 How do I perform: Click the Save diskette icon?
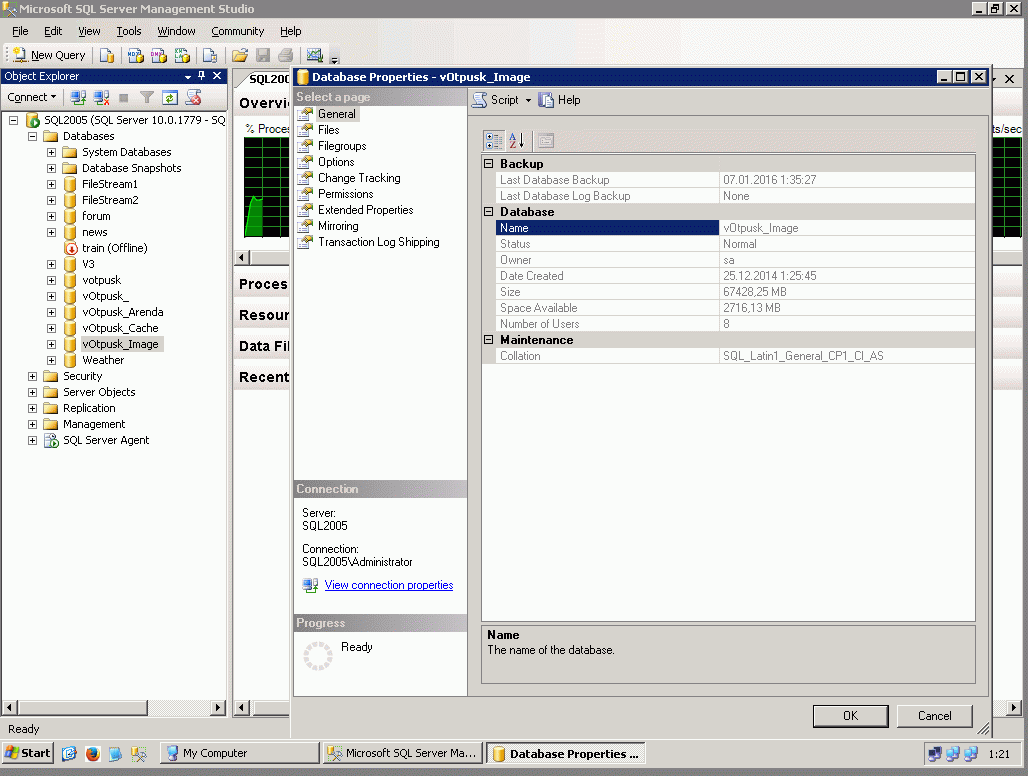[x=263, y=56]
